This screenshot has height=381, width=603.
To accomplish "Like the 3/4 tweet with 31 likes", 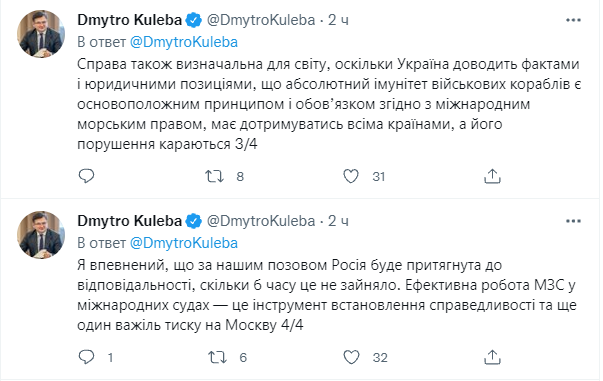I will (351, 176).
